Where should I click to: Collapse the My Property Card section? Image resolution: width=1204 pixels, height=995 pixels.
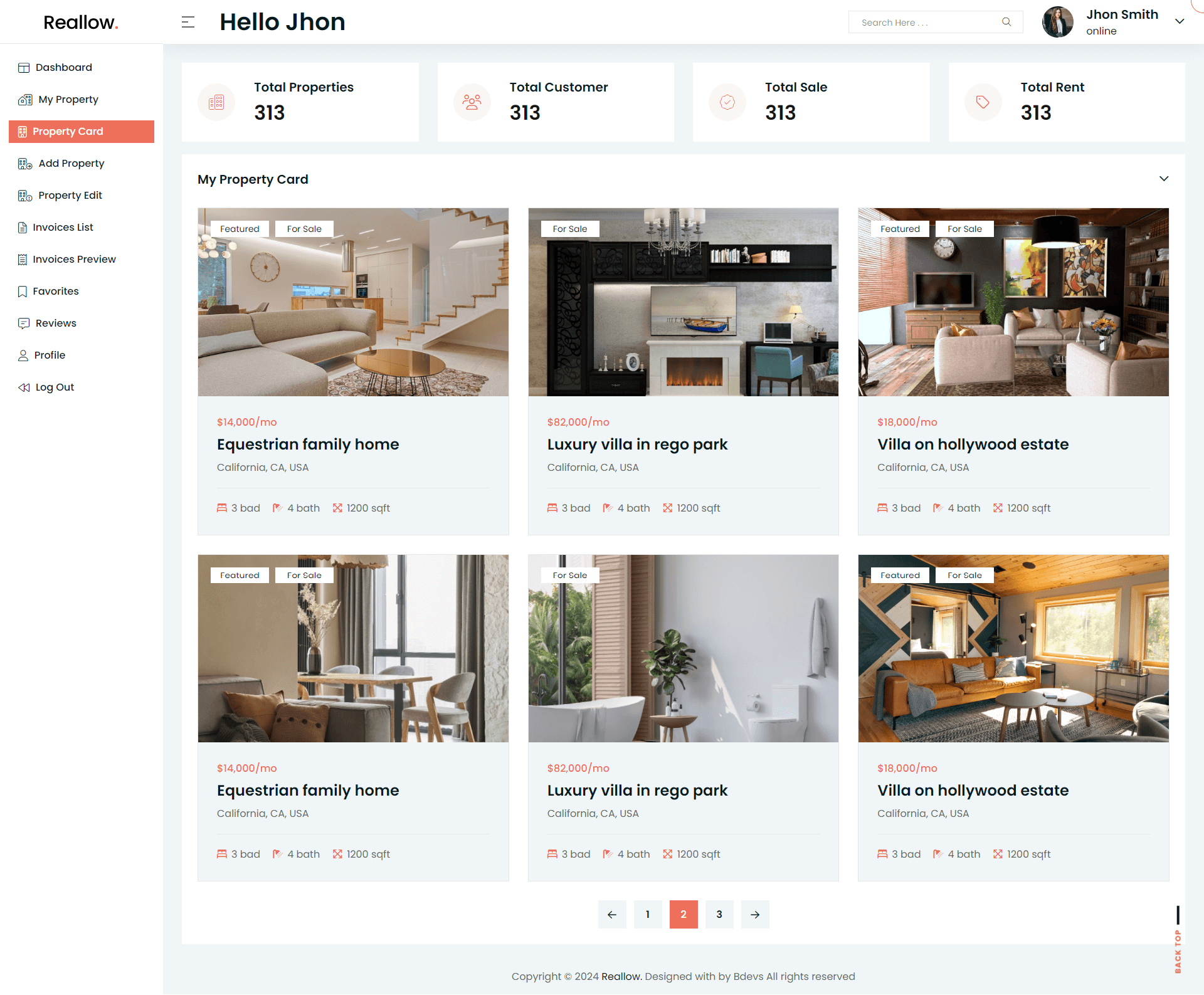(x=1164, y=179)
